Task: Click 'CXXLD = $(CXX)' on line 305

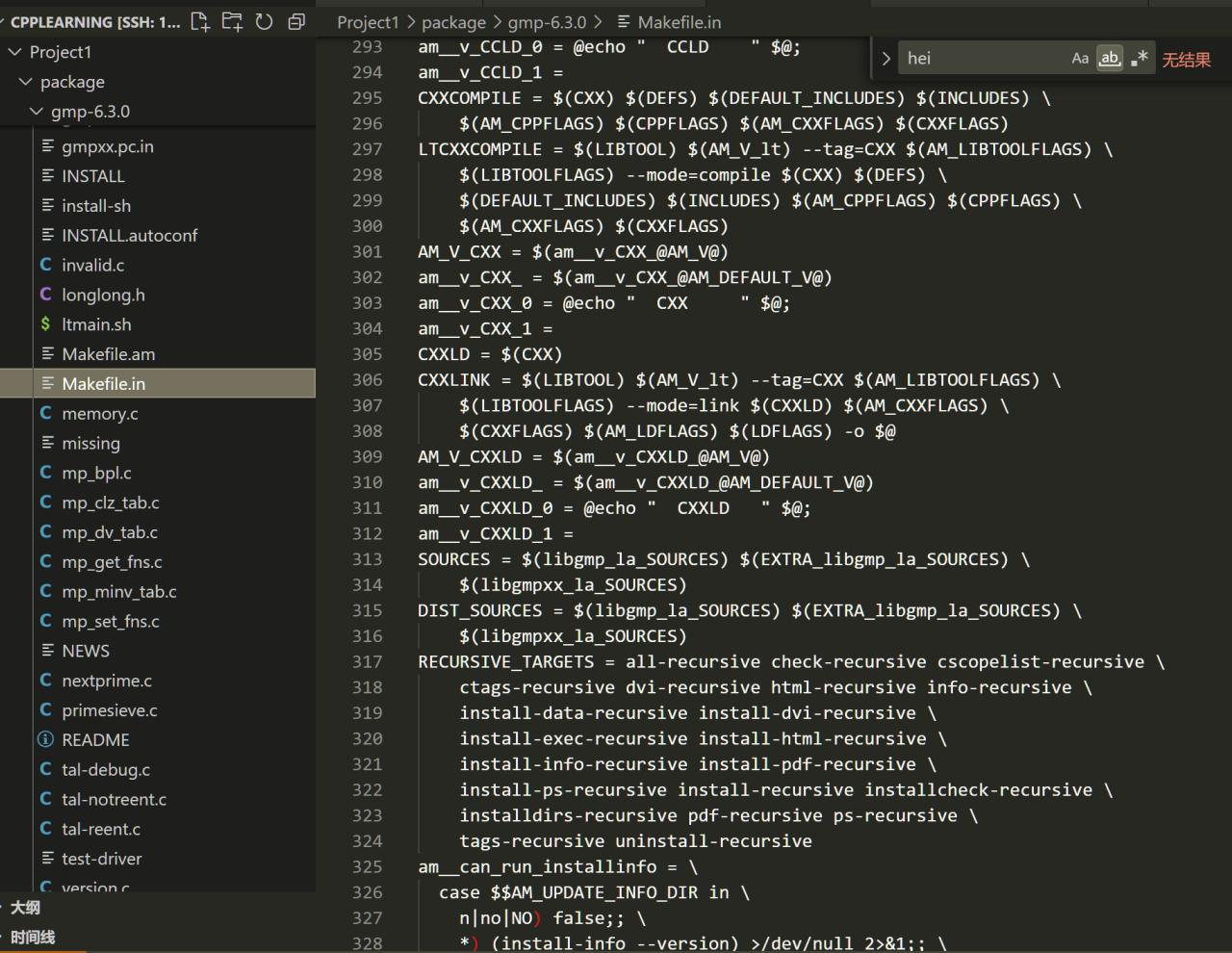Action: [x=490, y=354]
